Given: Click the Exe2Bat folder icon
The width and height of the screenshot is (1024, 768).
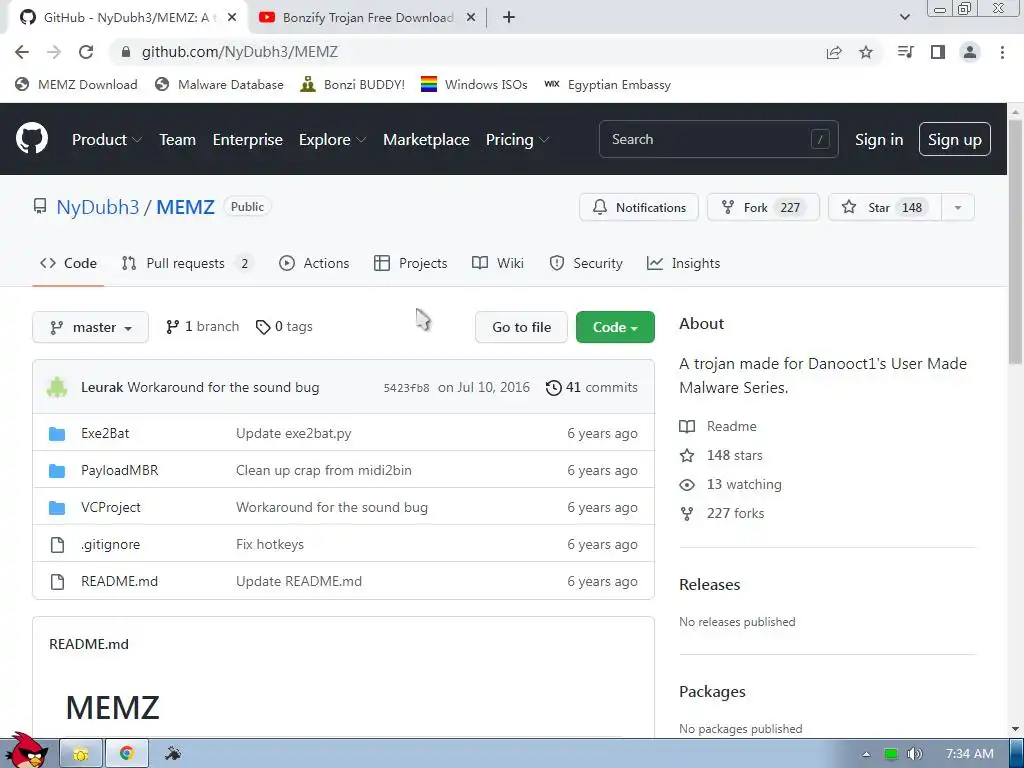Looking at the screenshot, I should tap(57, 434).
